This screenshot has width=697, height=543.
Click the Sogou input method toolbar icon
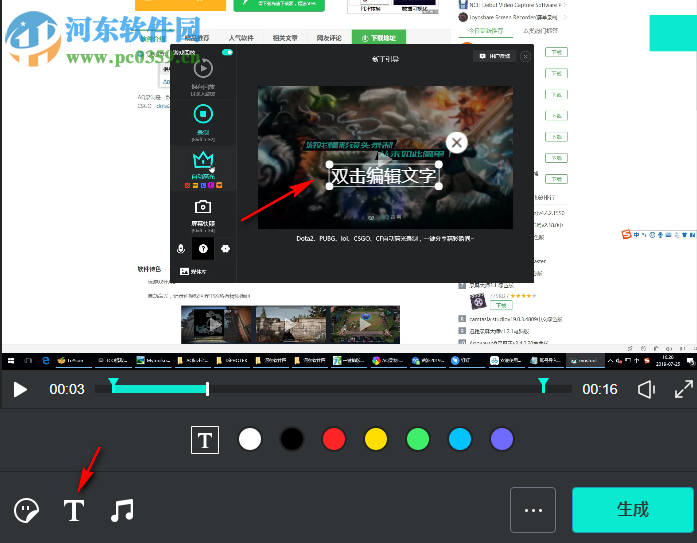click(x=626, y=234)
